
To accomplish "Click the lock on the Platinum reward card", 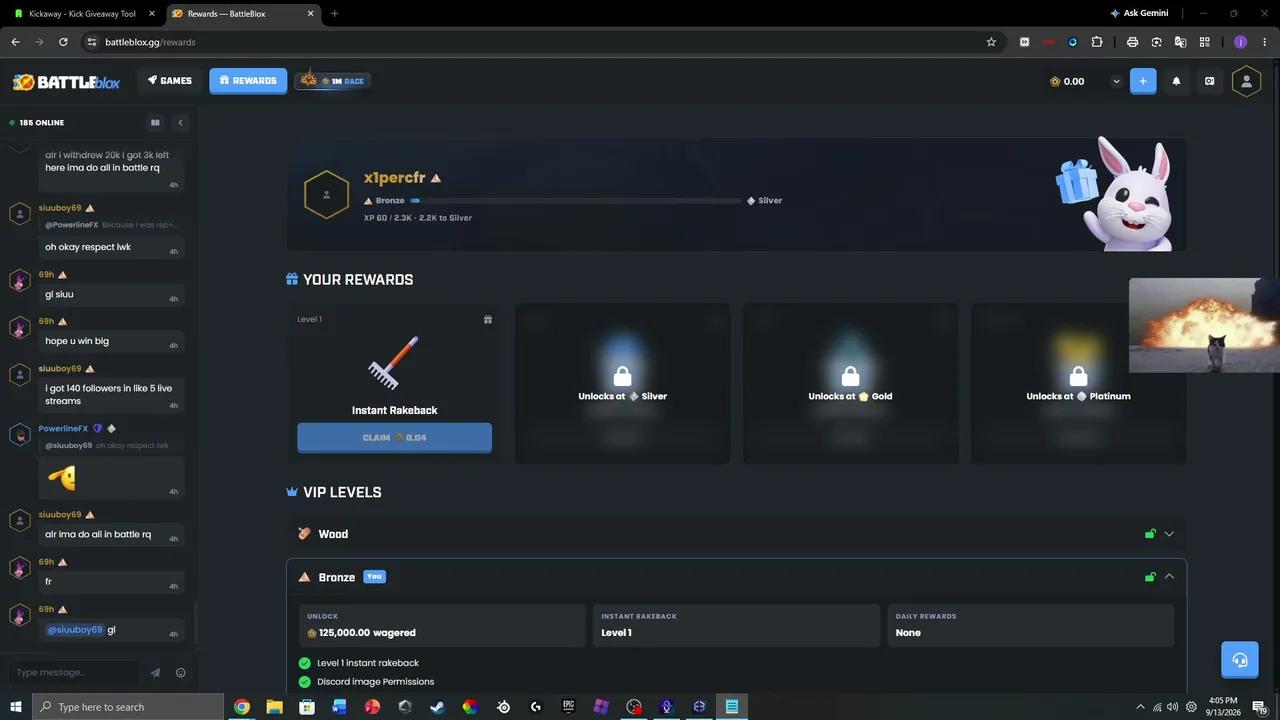I will [1078, 376].
